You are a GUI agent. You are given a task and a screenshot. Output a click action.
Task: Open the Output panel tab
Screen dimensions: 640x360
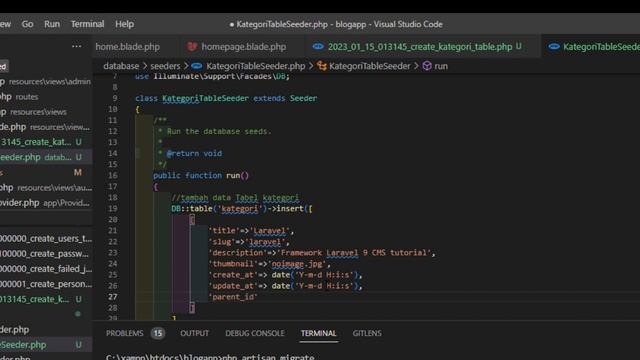point(194,333)
